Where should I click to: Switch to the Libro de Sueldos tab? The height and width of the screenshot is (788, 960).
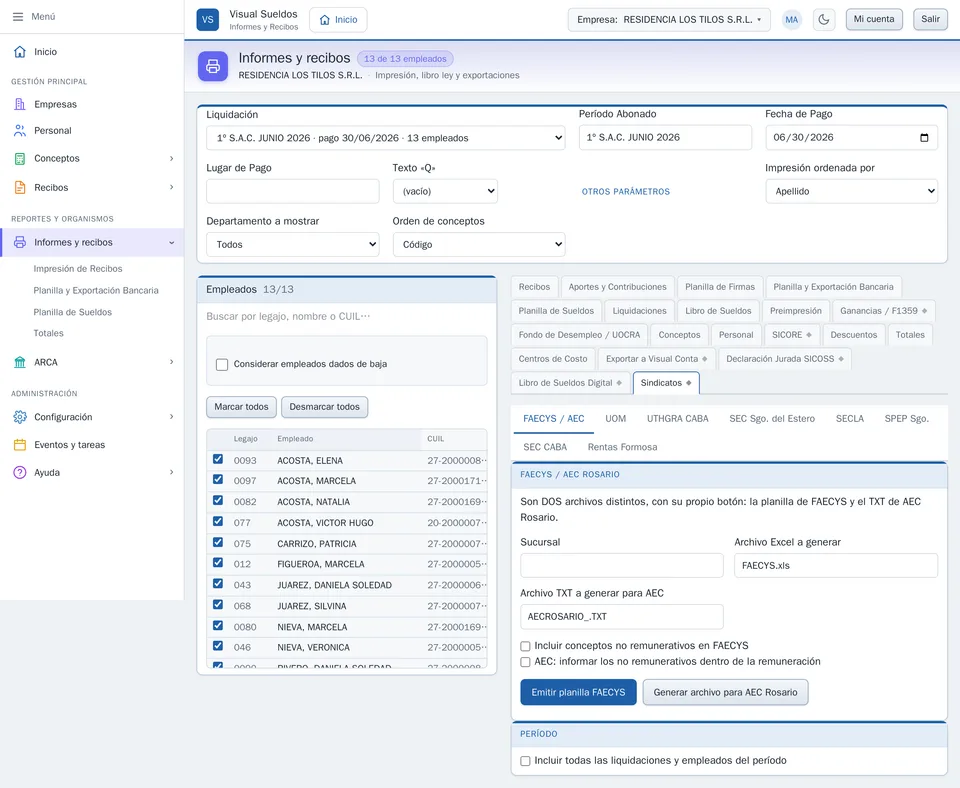[x=718, y=311]
